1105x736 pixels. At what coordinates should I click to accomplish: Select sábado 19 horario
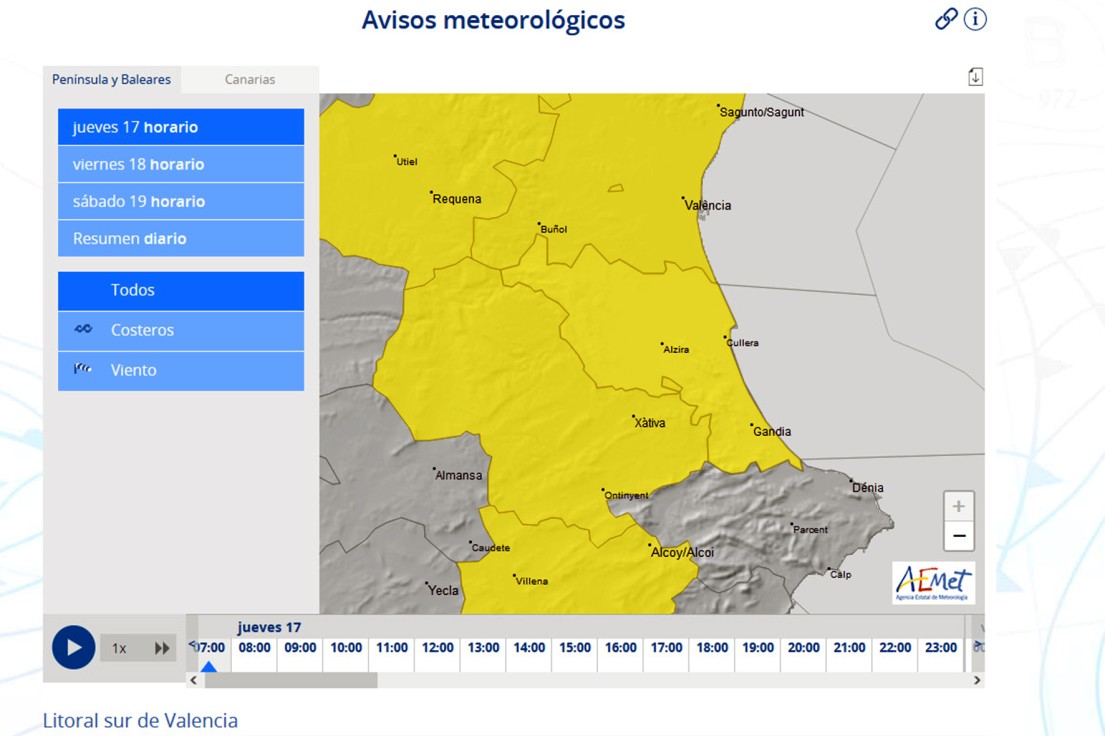tap(181, 202)
